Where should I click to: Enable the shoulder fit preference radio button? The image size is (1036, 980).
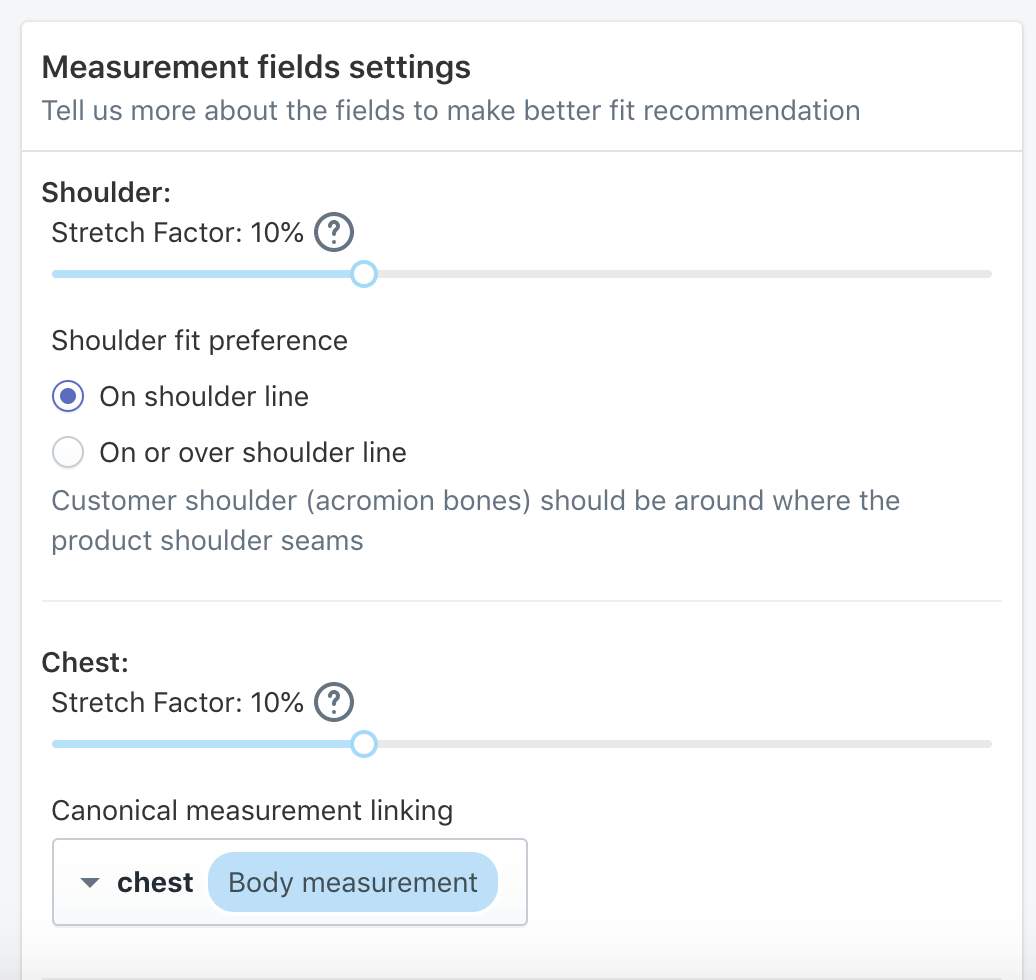tap(67, 396)
